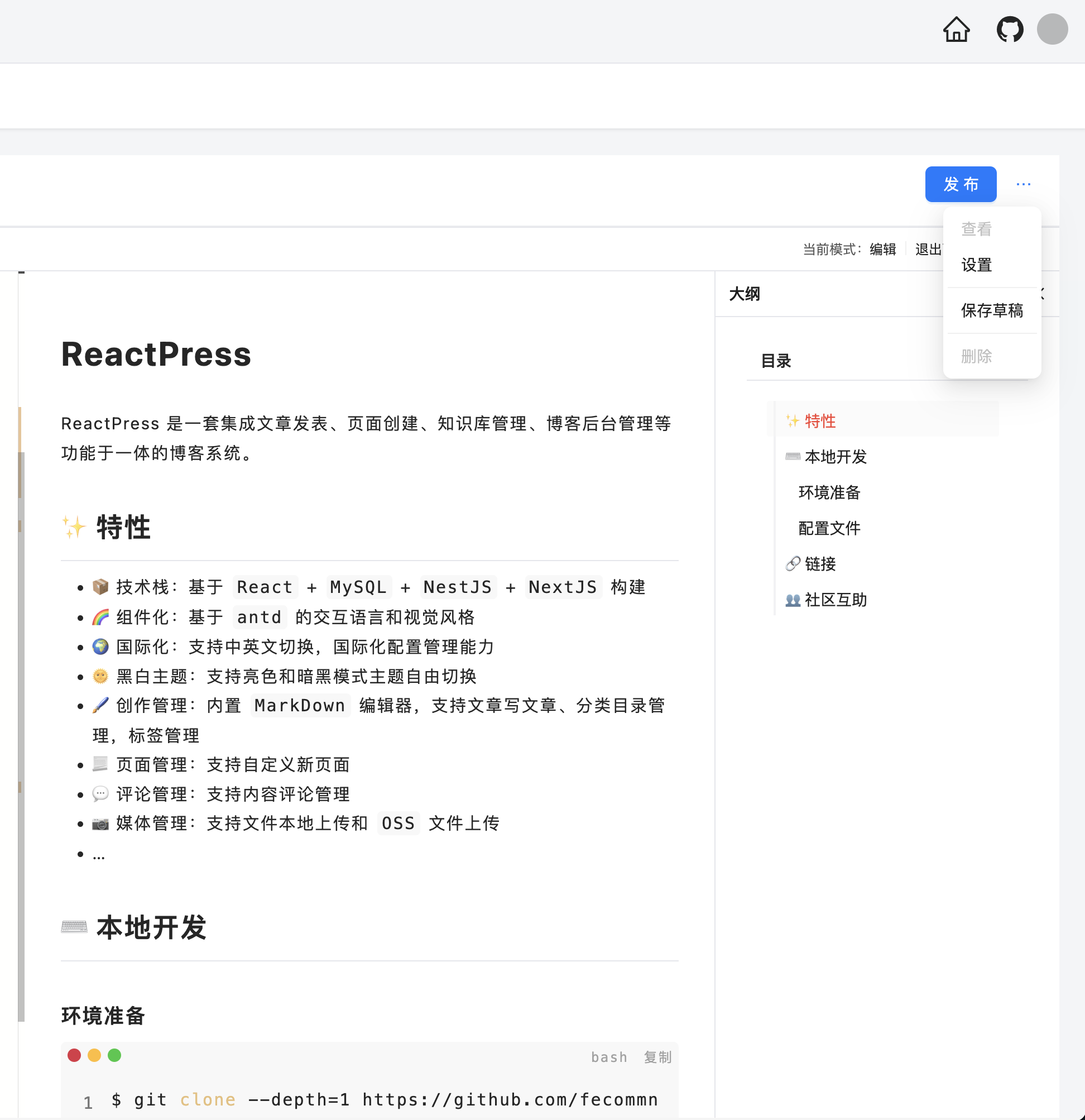Click the 复制 copy button on code block
This screenshot has height=1120, width=1085.
[x=657, y=1056]
